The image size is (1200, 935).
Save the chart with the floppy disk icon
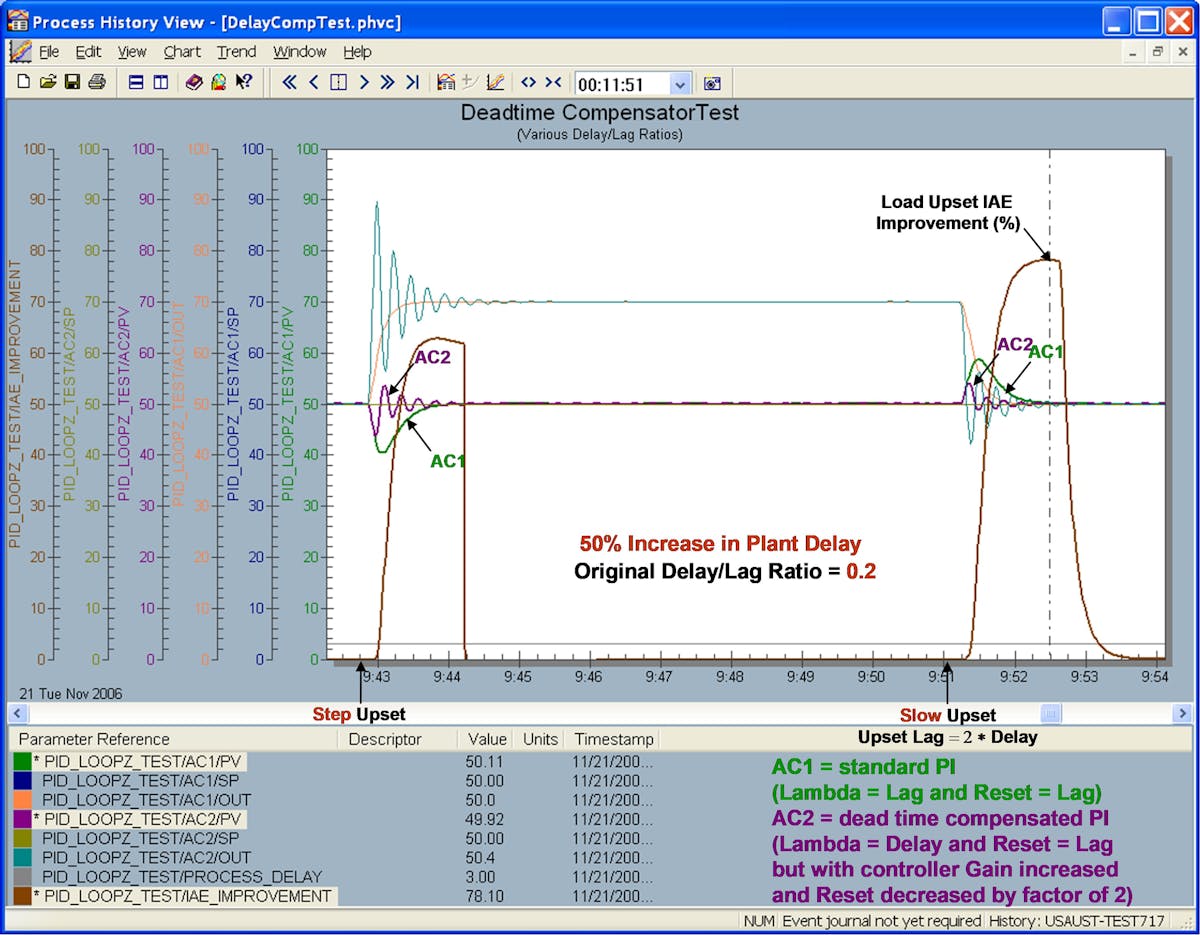[72, 83]
